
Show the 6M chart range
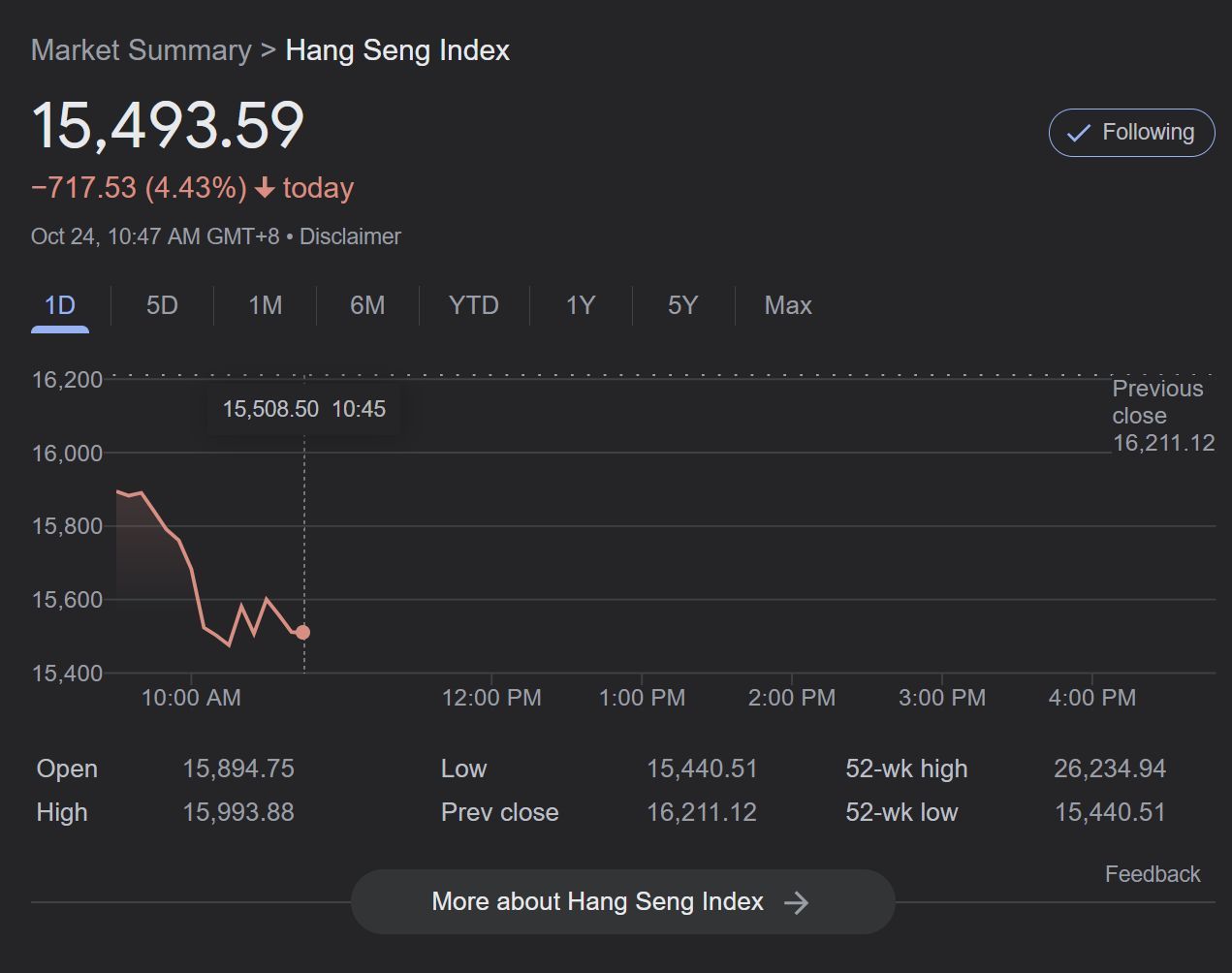367,305
